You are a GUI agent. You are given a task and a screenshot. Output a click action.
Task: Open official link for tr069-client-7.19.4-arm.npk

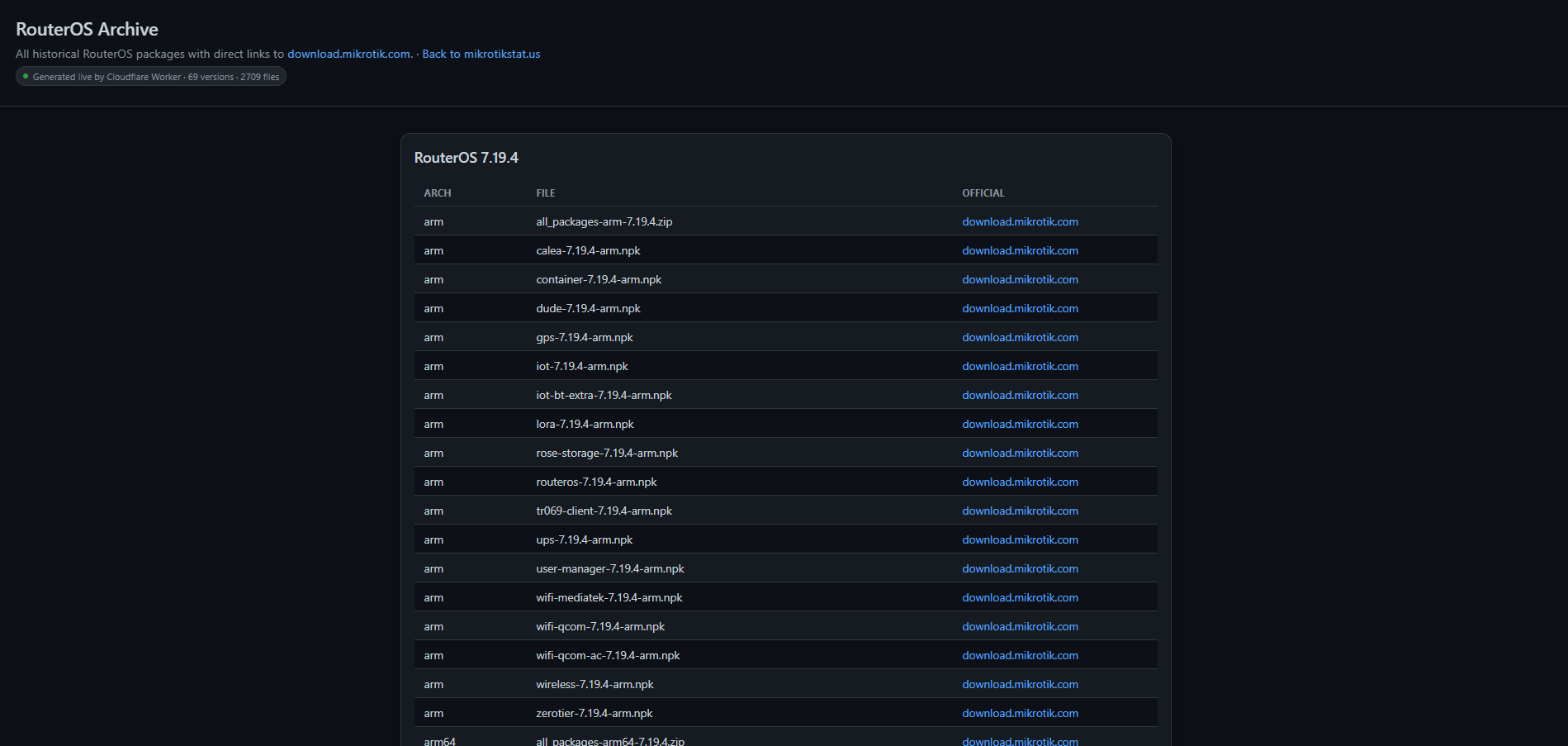pyautogui.click(x=1020, y=511)
